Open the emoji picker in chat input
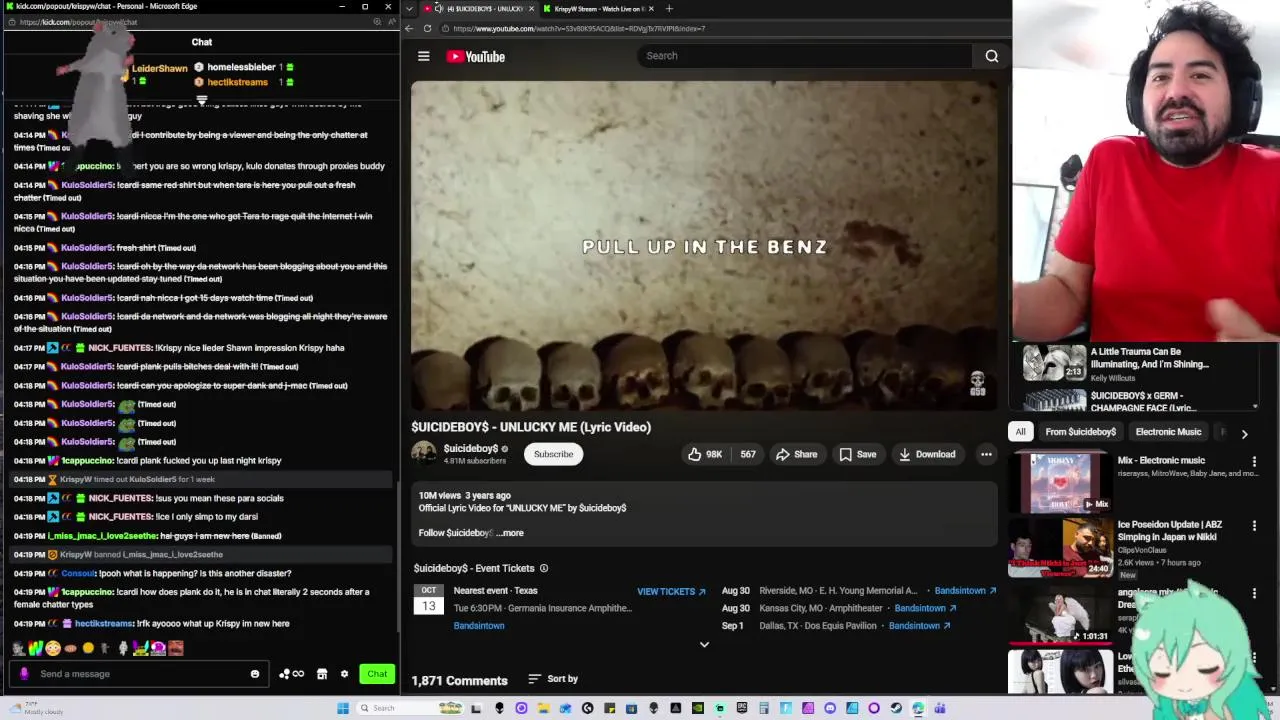1280x720 pixels. [255, 674]
